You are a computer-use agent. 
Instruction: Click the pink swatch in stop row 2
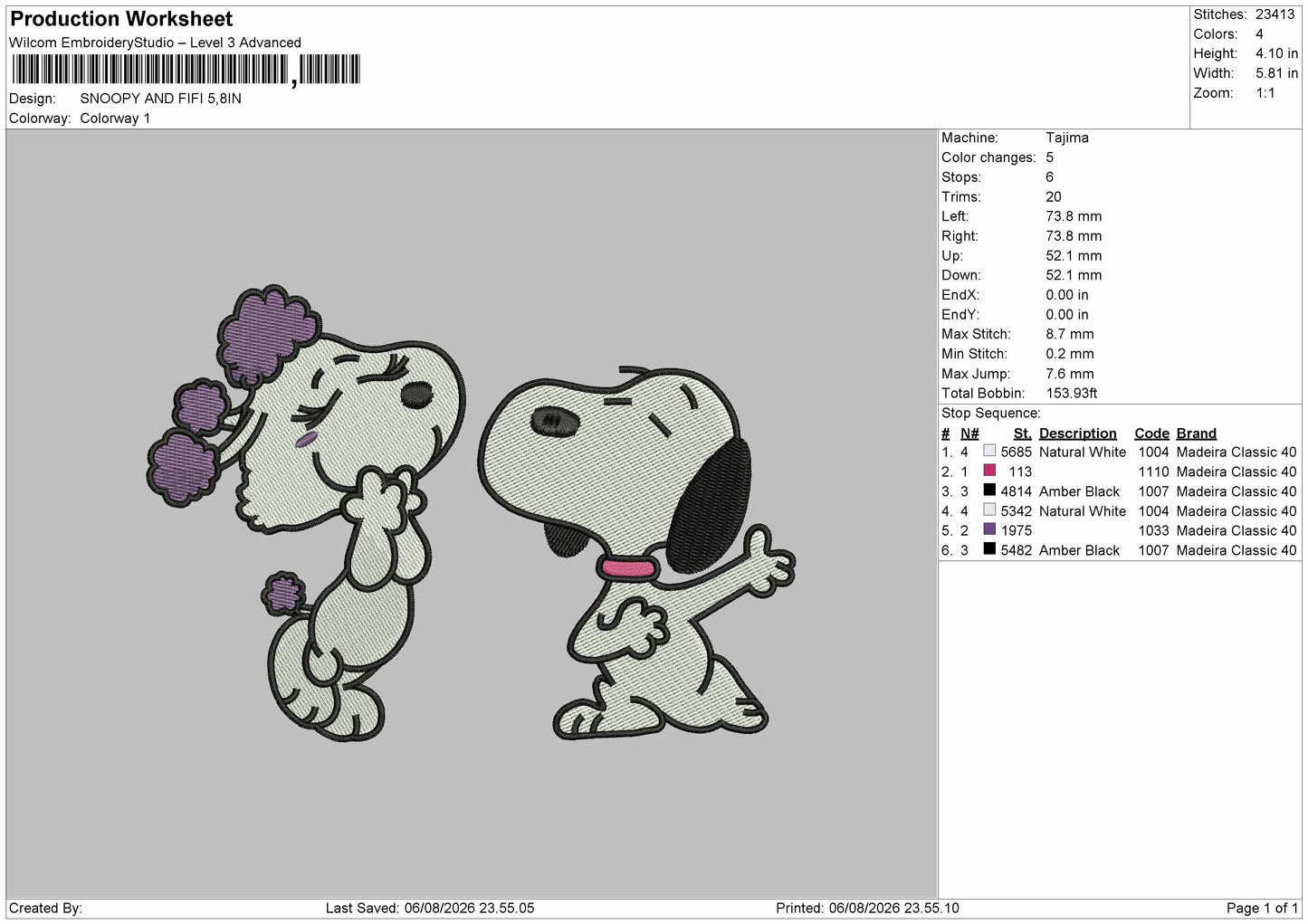tap(989, 471)
